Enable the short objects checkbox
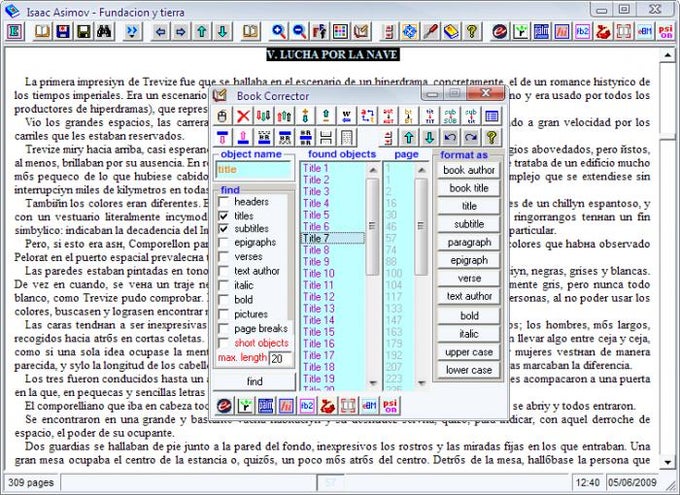 pyautogui.click(x=224, y=343)
